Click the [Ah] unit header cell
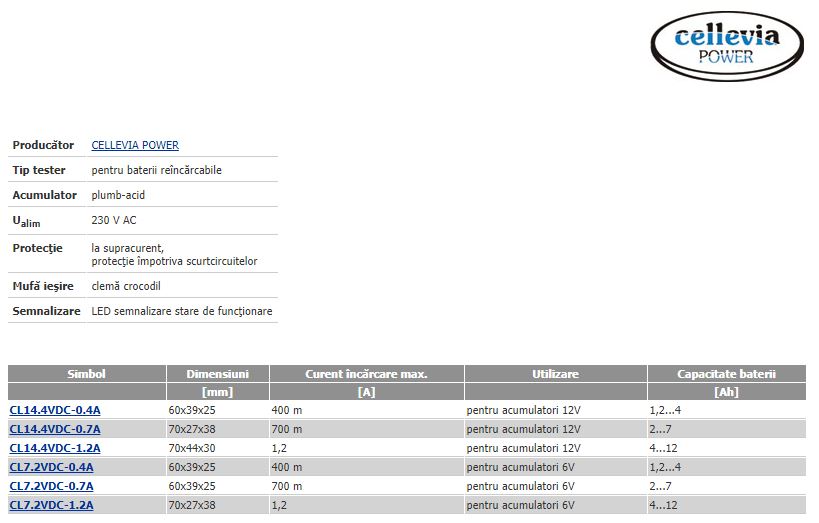This screenshot has width=819, height=523. (x=727, y=392)
